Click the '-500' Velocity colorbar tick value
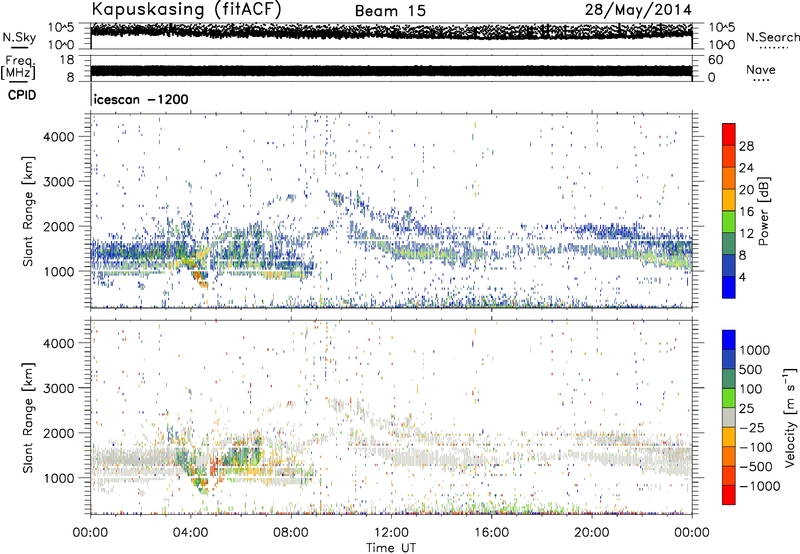 point(756,466)
